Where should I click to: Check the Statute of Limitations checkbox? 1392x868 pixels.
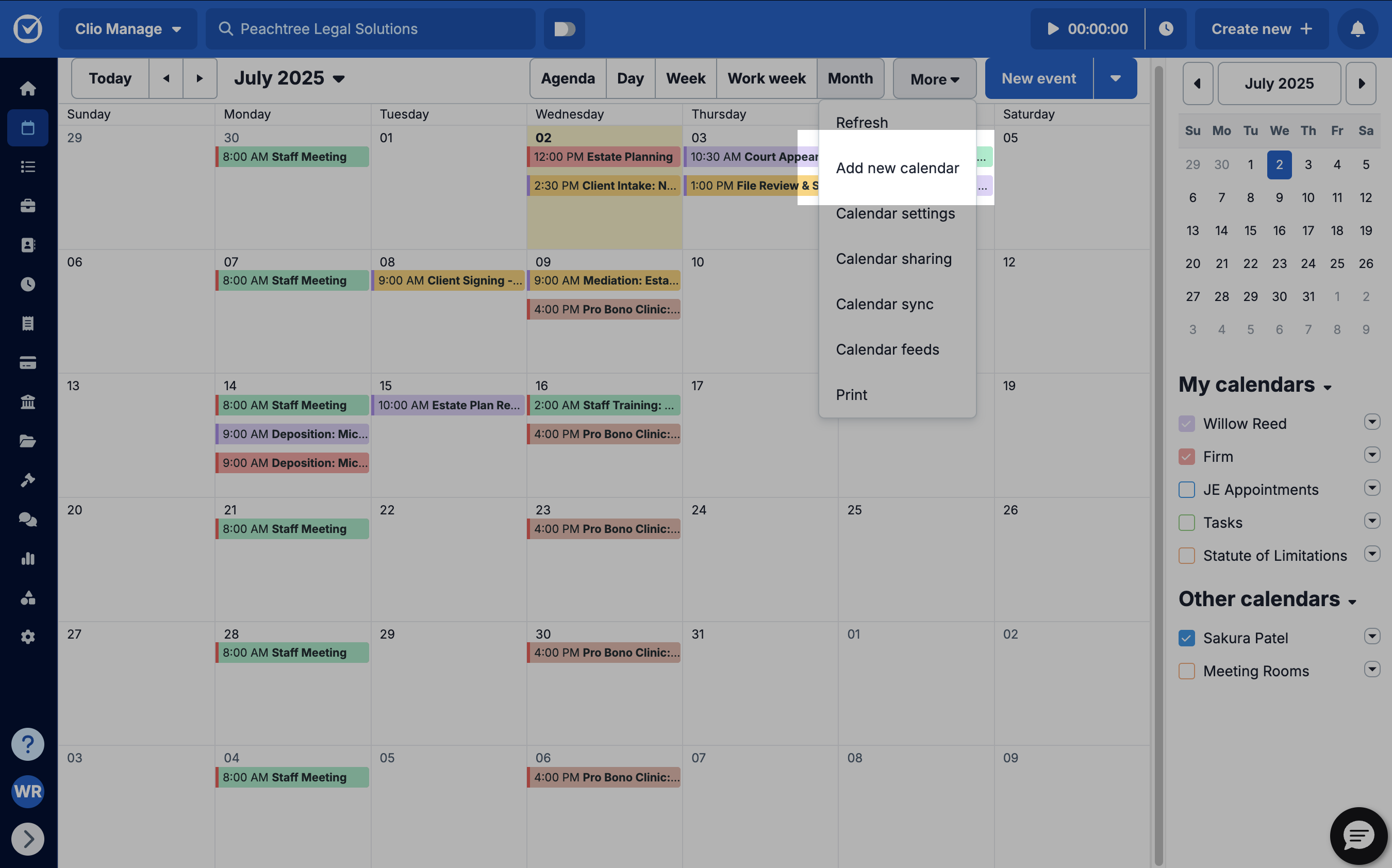pos(1186,556)
